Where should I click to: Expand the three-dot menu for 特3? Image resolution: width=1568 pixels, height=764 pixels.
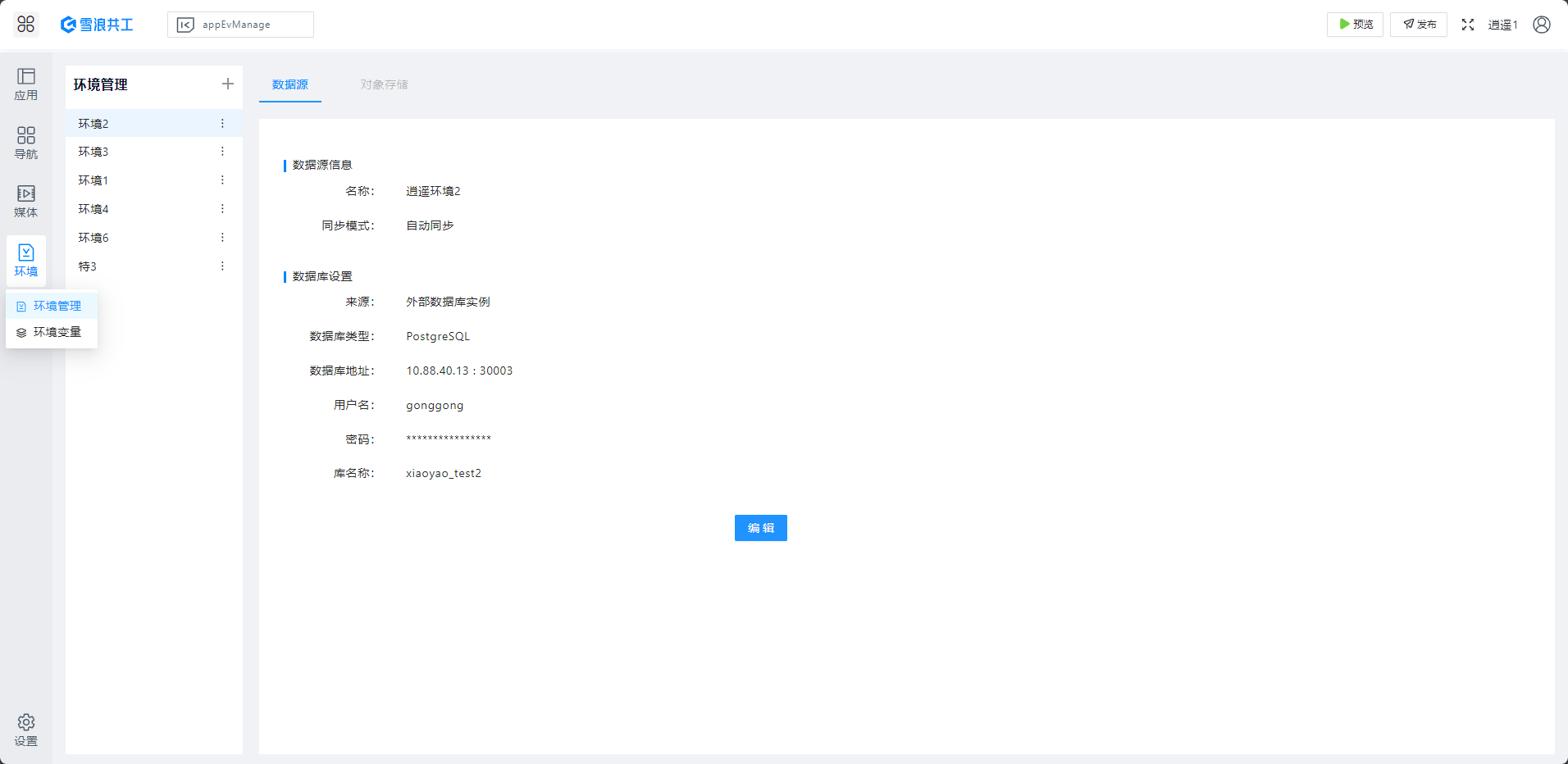(222, 266)
